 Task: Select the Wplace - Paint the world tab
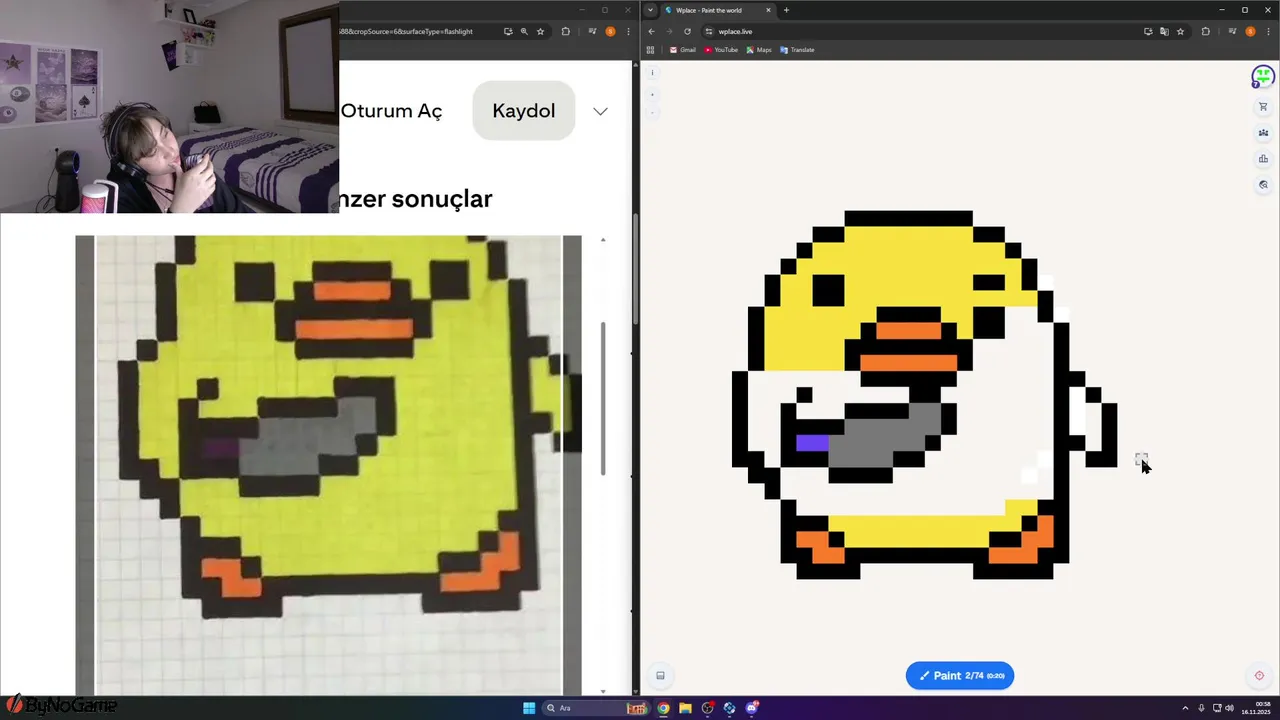tap(718, 10)
